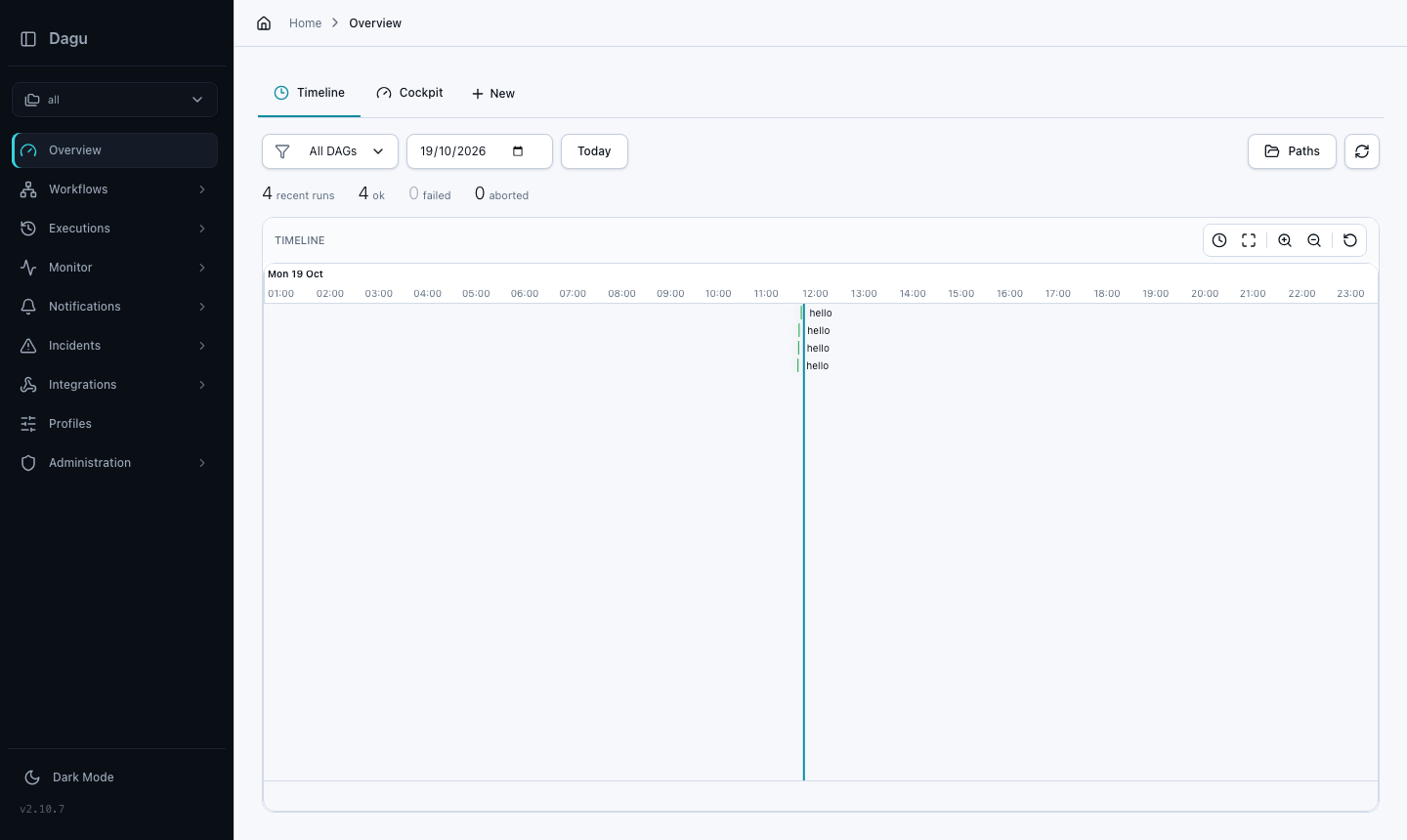Image resolution: width=1407 pixels, height=840 pixels.
Task: Expand the Workflows chevron
Action: coord(202,189)
